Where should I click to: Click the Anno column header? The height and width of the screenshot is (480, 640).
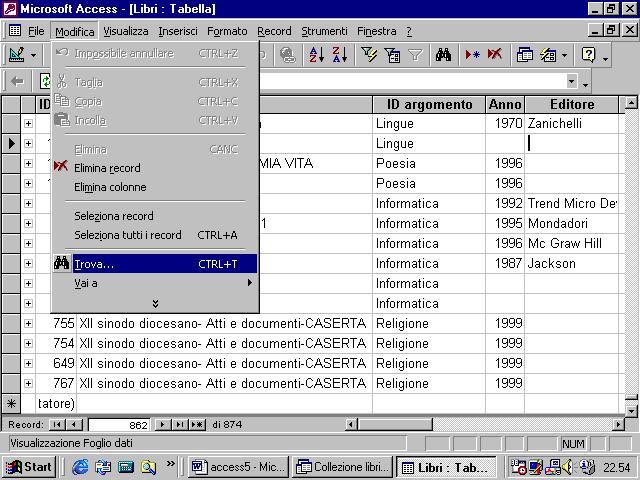click(505, 104)
